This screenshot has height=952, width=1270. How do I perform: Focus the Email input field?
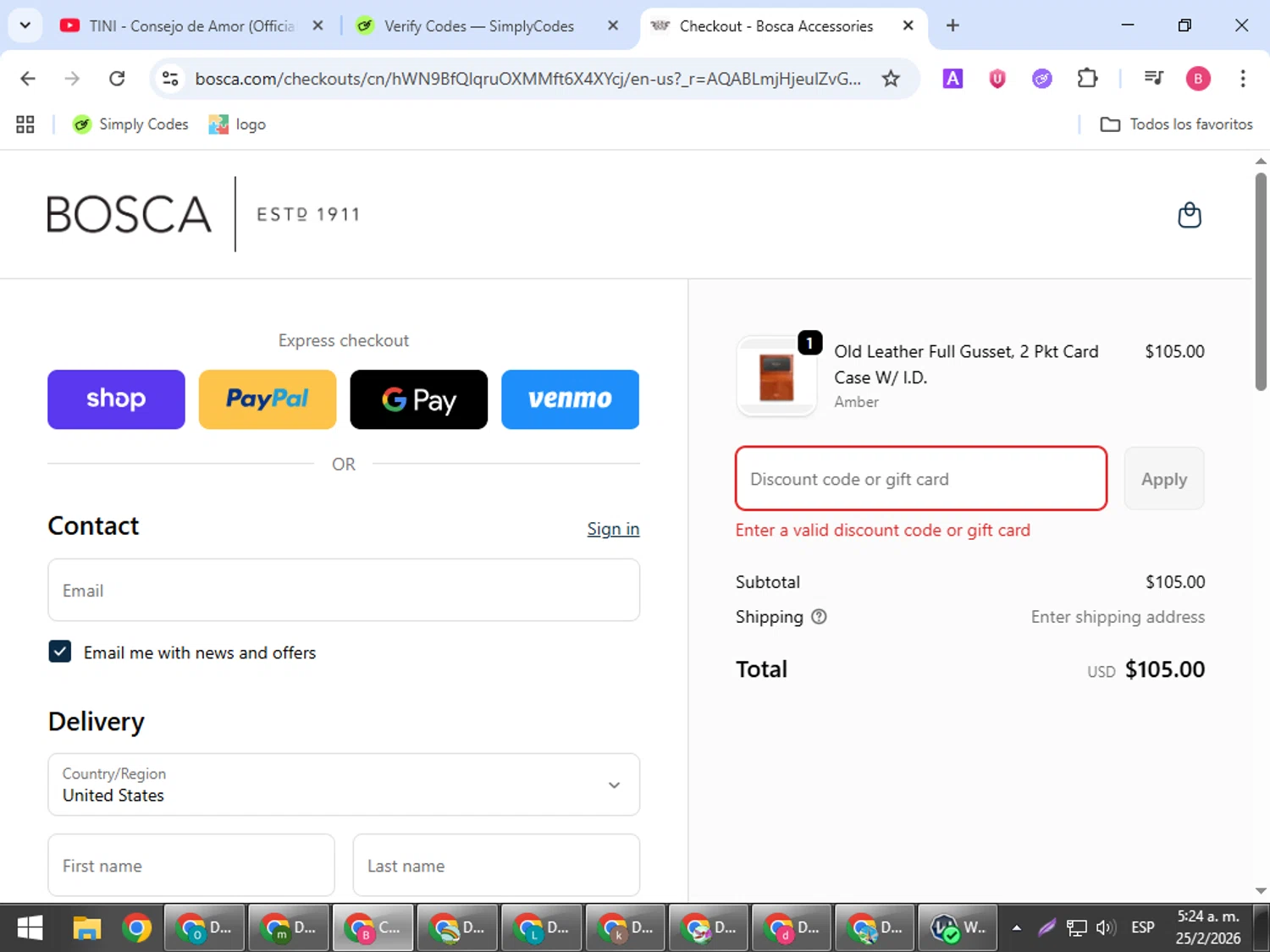pyautogui.click(x=344, y=590)
